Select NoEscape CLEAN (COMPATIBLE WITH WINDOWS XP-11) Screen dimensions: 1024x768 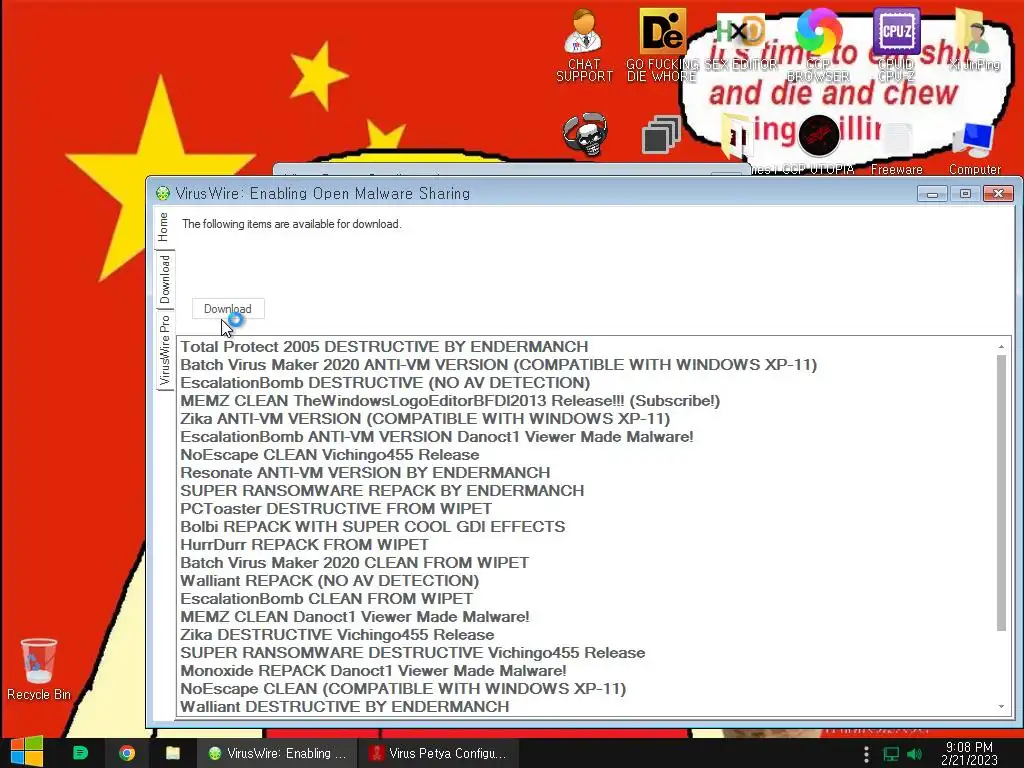pyautogui.click(x=403, y=688)
